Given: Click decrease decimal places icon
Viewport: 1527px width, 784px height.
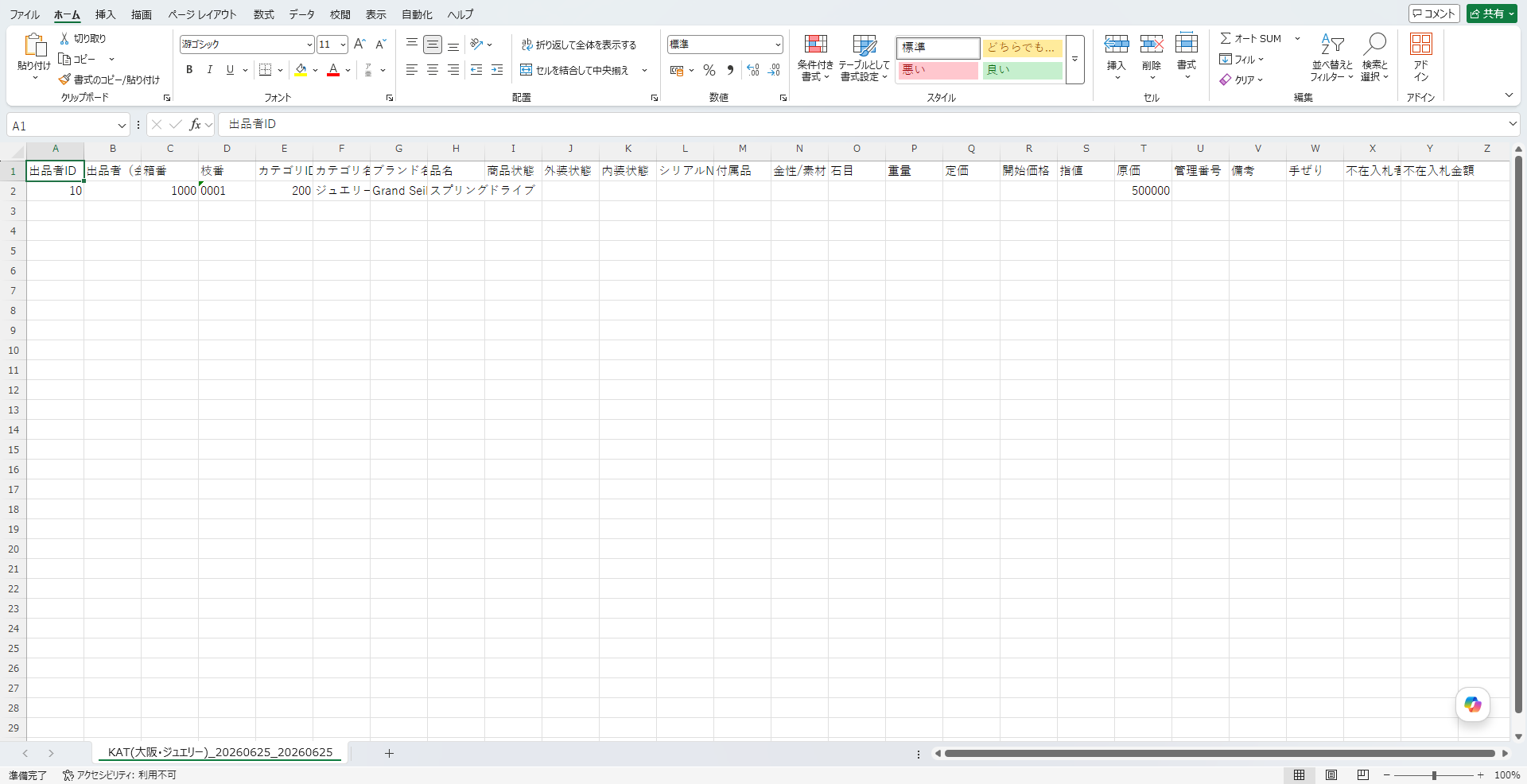Looking at the screenshot, I should pyautogui.click(x=774, y=70).
